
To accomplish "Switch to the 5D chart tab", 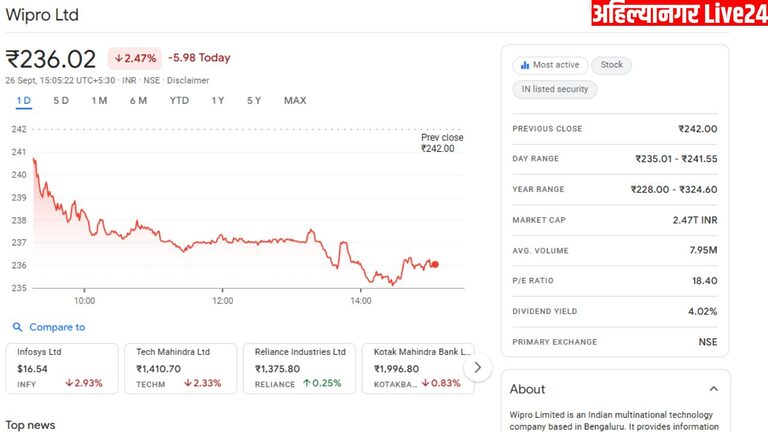I will 61,100.
